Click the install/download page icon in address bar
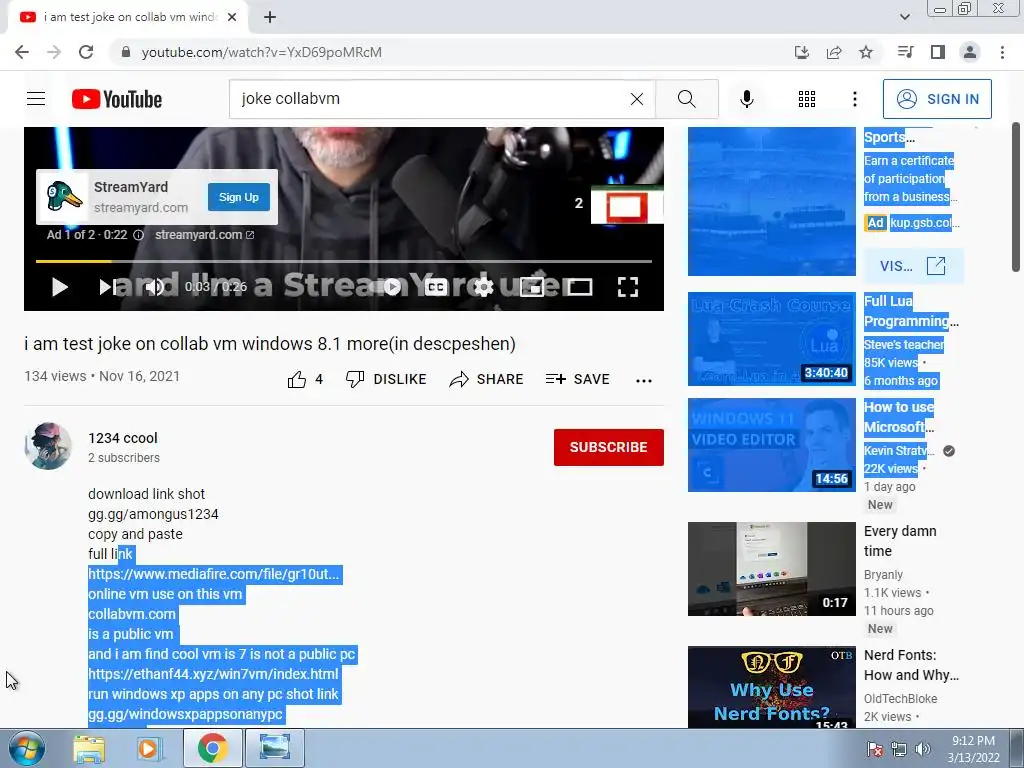The height and width of the screenshot is (768, 1024). (x=802, y=52)
